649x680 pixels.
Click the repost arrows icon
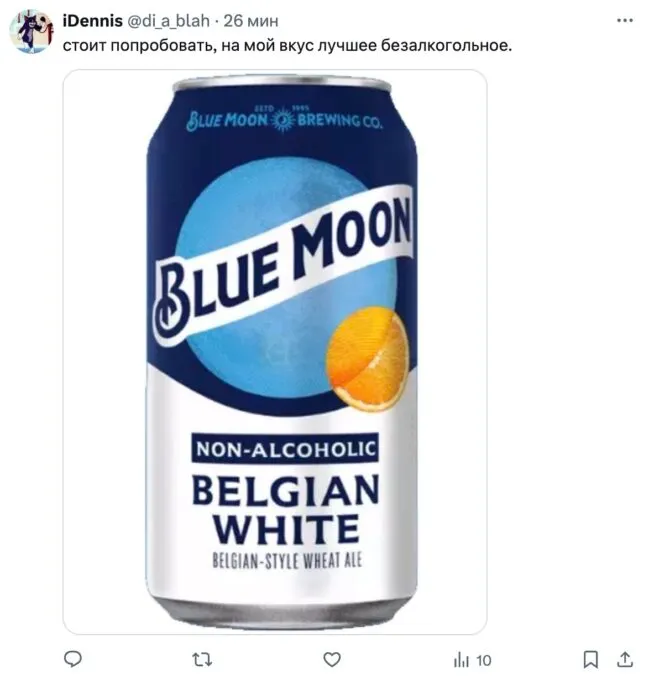coord(202,660)
